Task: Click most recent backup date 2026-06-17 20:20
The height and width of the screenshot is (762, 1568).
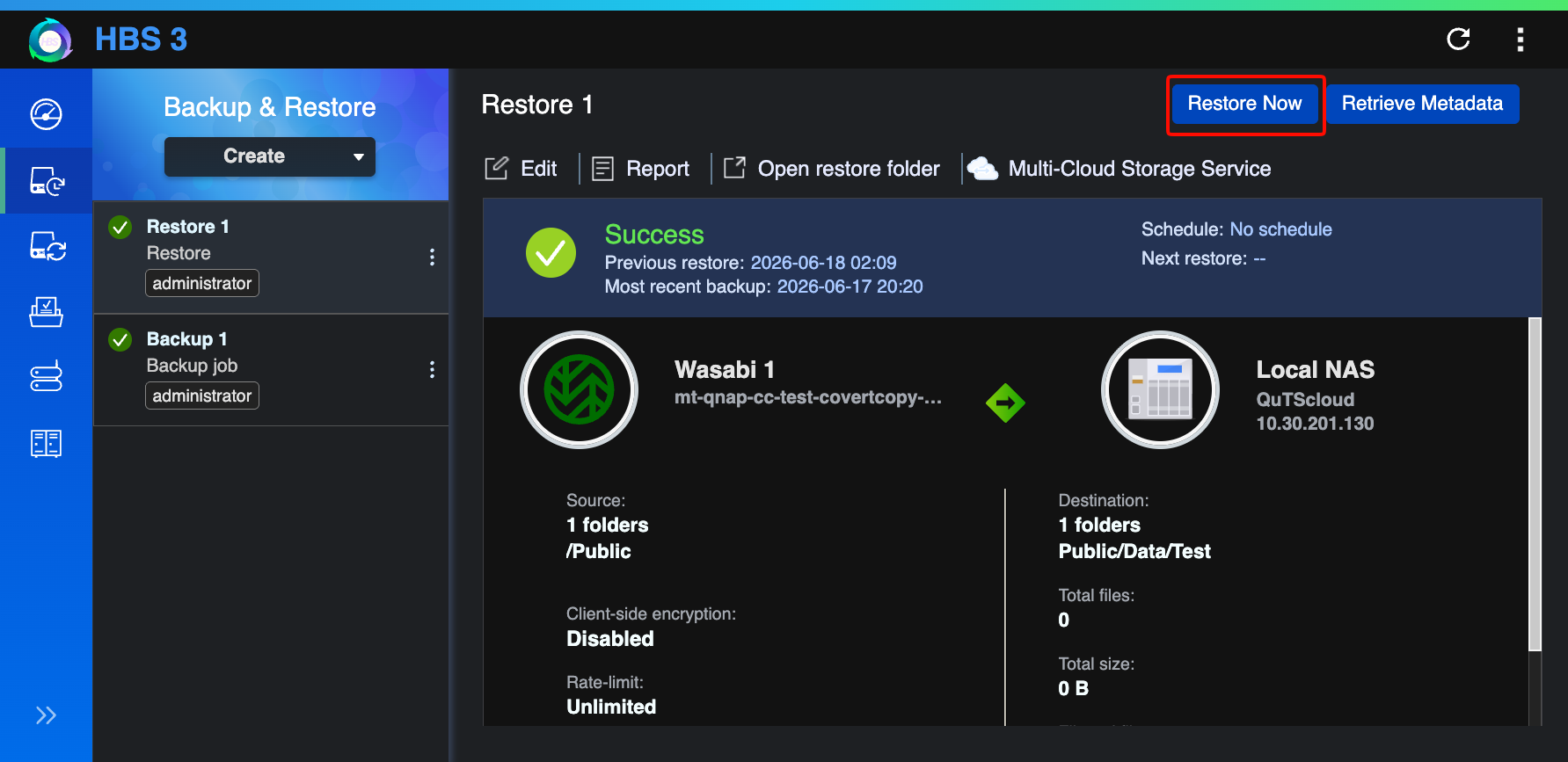Action: coord(850,287)
